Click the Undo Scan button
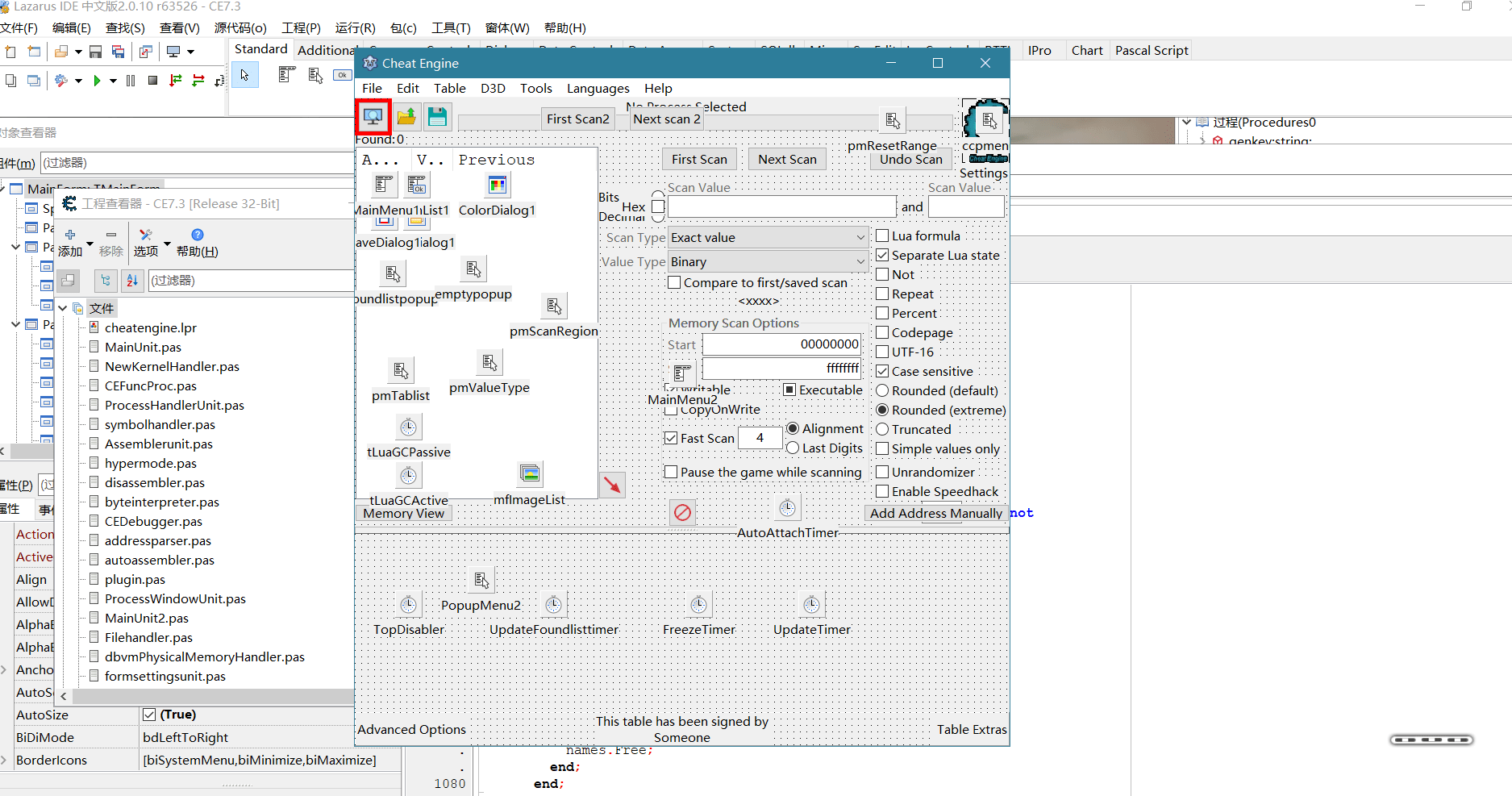 pyautogui.click(x=910, y=159)
